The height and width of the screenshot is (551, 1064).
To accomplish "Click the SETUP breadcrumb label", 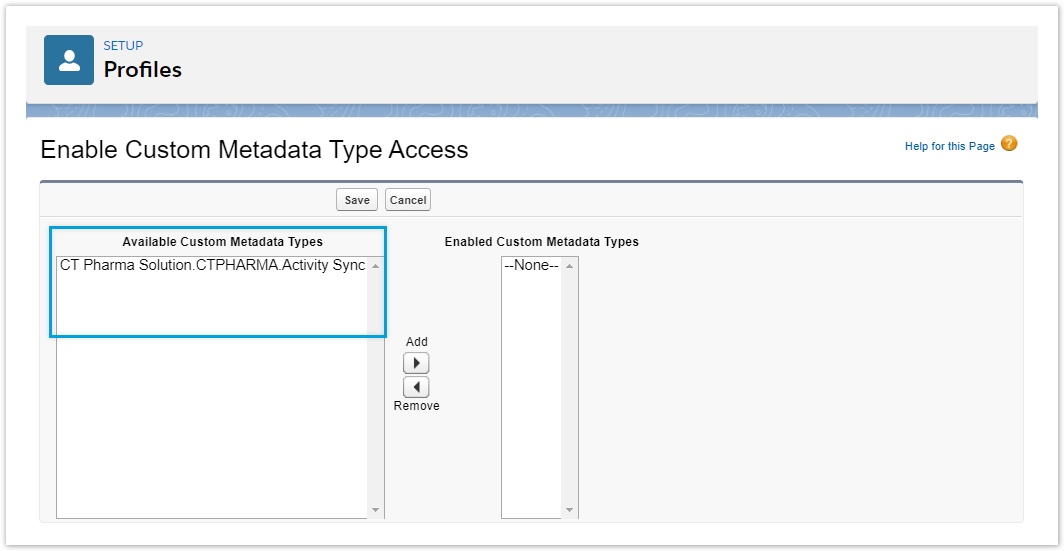I will (123, 46).
